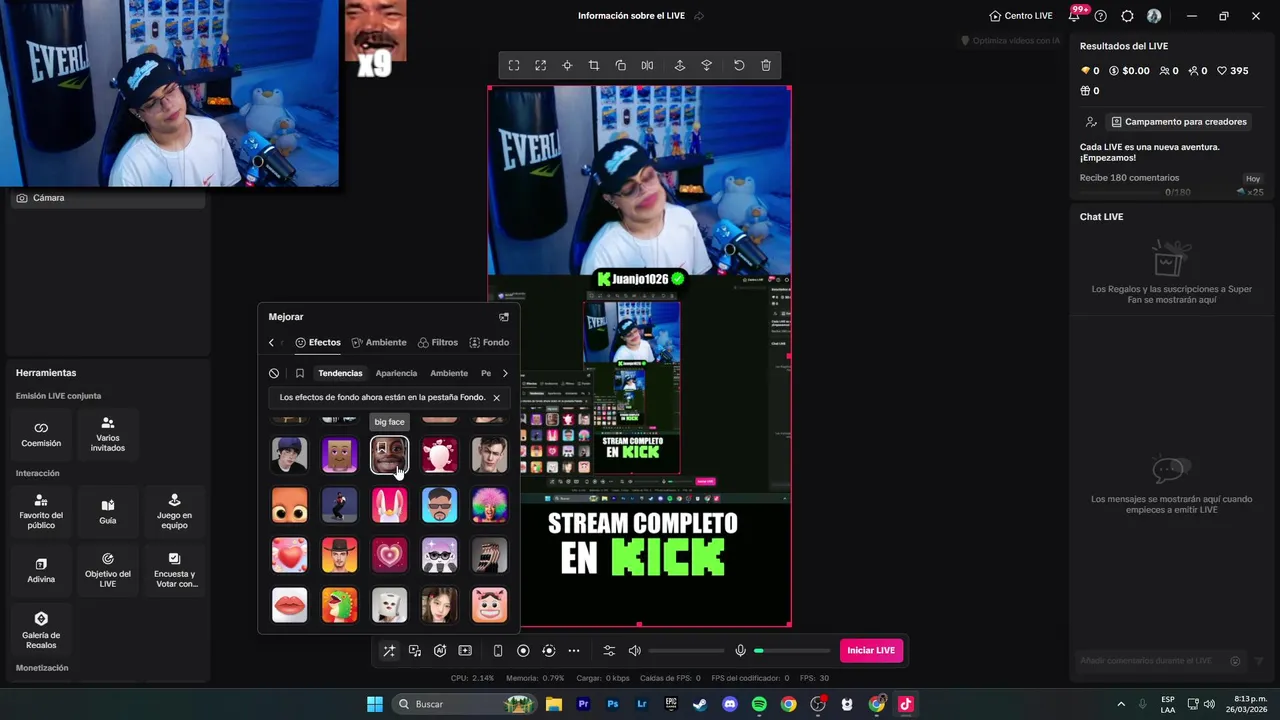
Task: Open Centro LIVE
Action: click(x=1020, y=16)
